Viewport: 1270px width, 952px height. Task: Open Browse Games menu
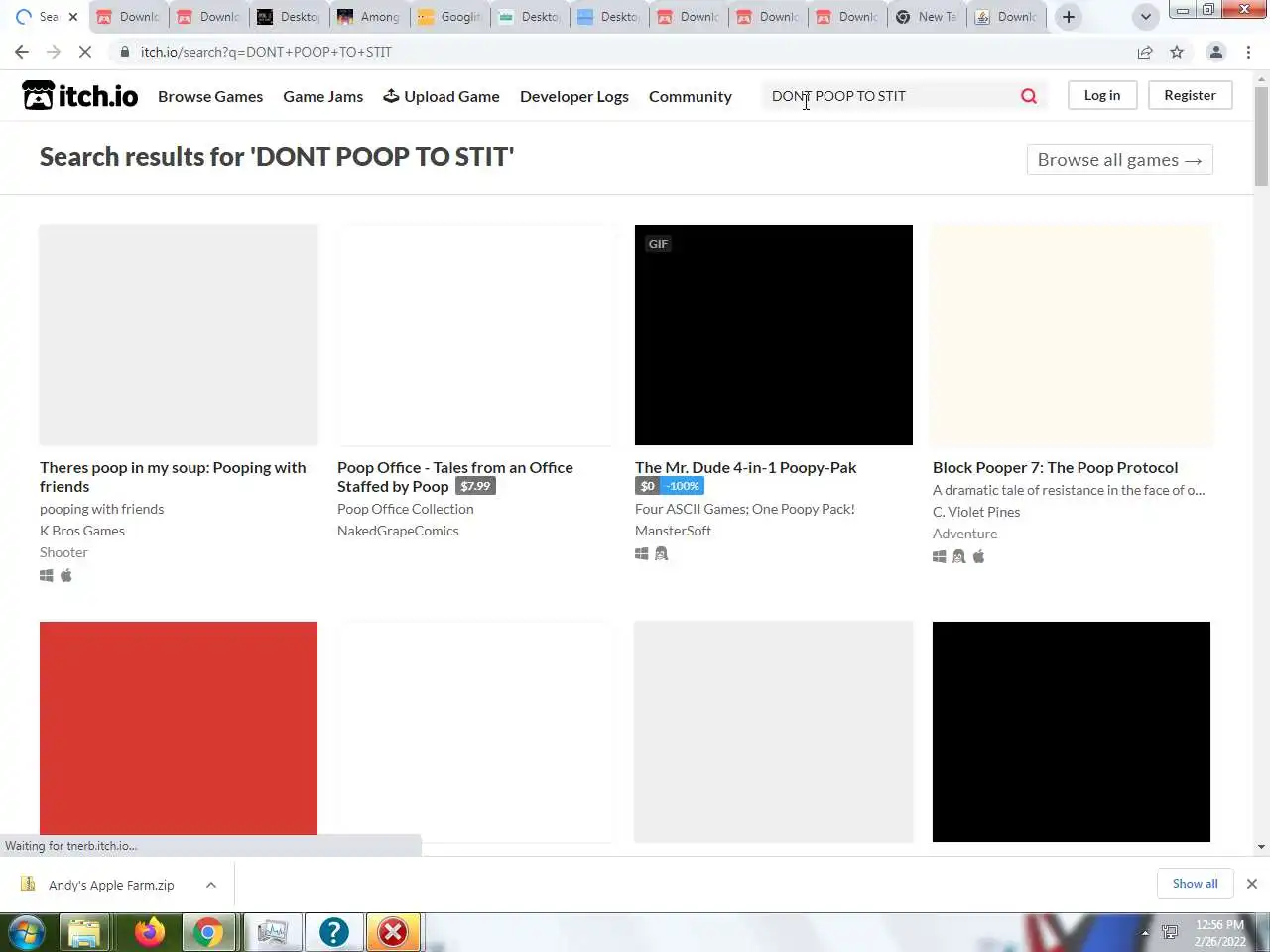210,96
